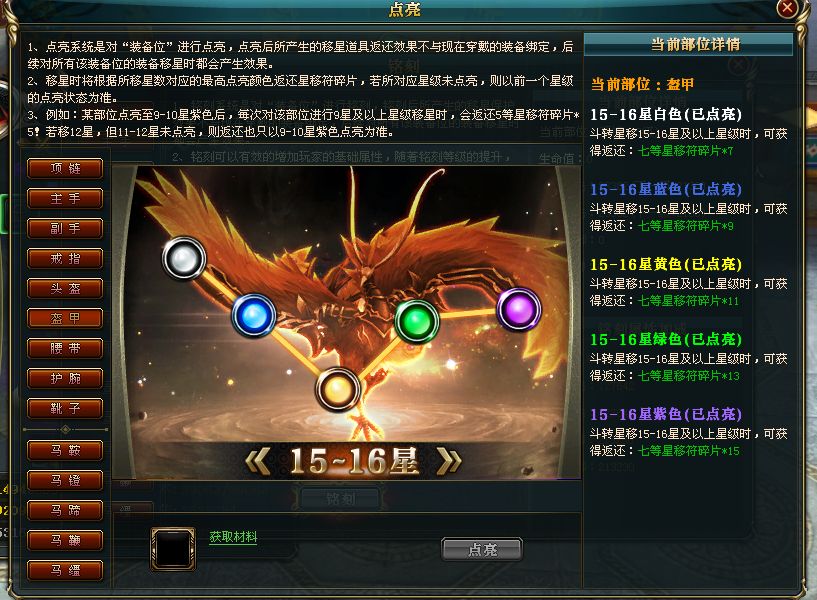The height and width of the screenshot is (600, 817).
Task: Select the 盔甲 slot
Action: (x=65, y=318)
